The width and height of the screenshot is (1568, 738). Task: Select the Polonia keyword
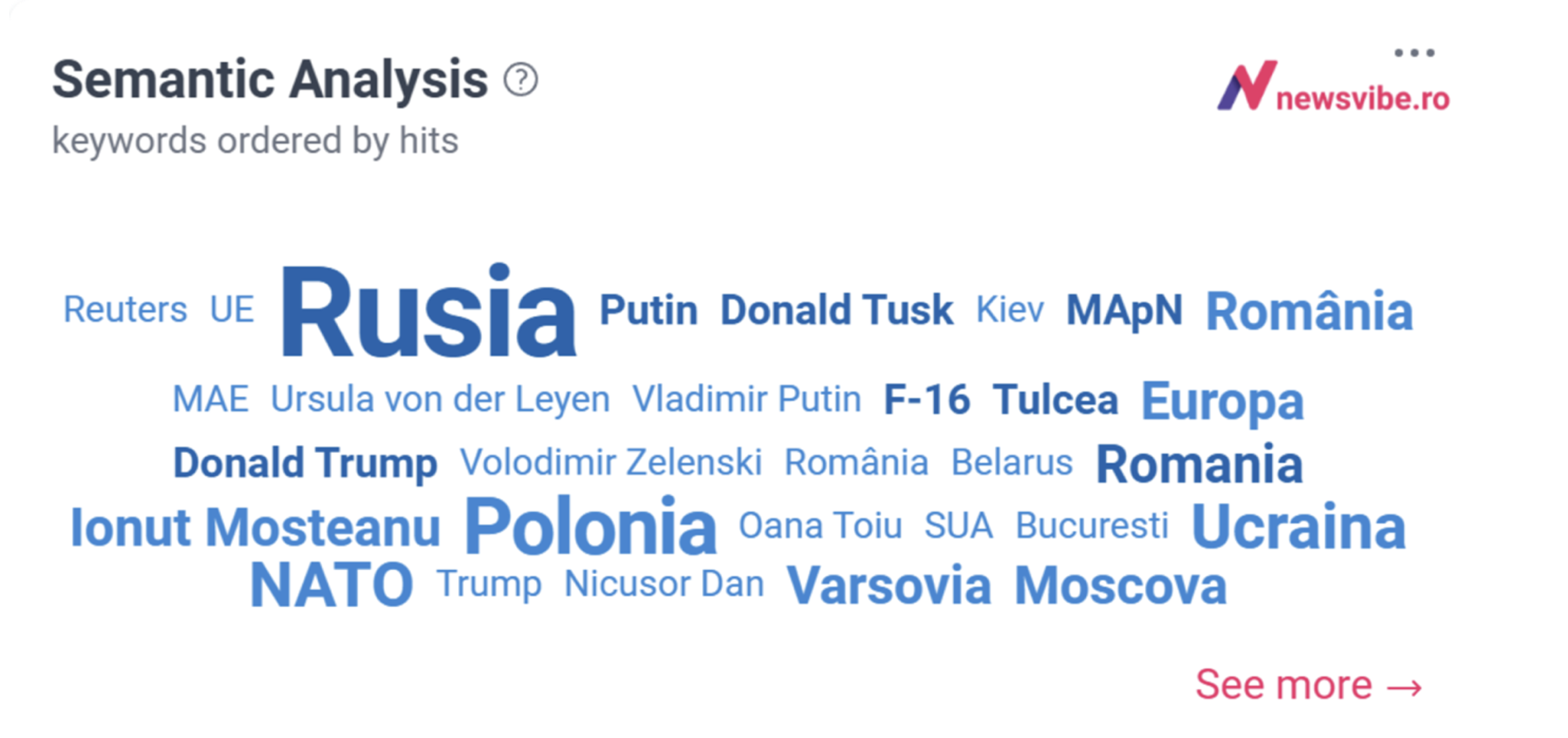pos(590,526)
